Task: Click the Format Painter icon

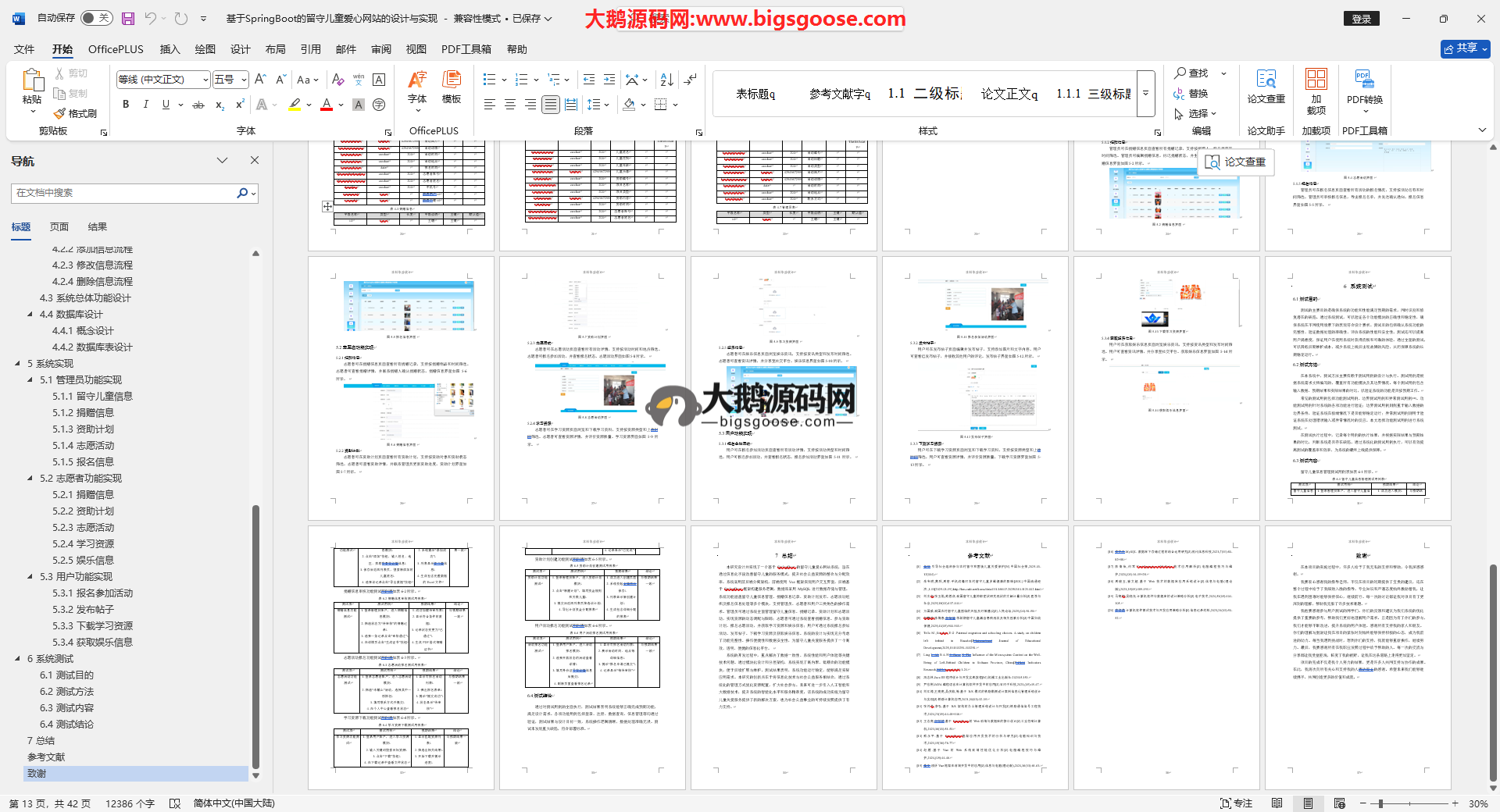Action: tap(76, 113)
